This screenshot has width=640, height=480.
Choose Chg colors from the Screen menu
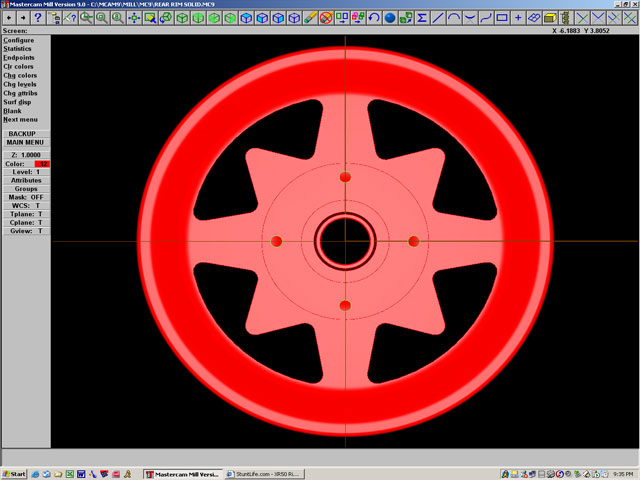click(20, 75)
